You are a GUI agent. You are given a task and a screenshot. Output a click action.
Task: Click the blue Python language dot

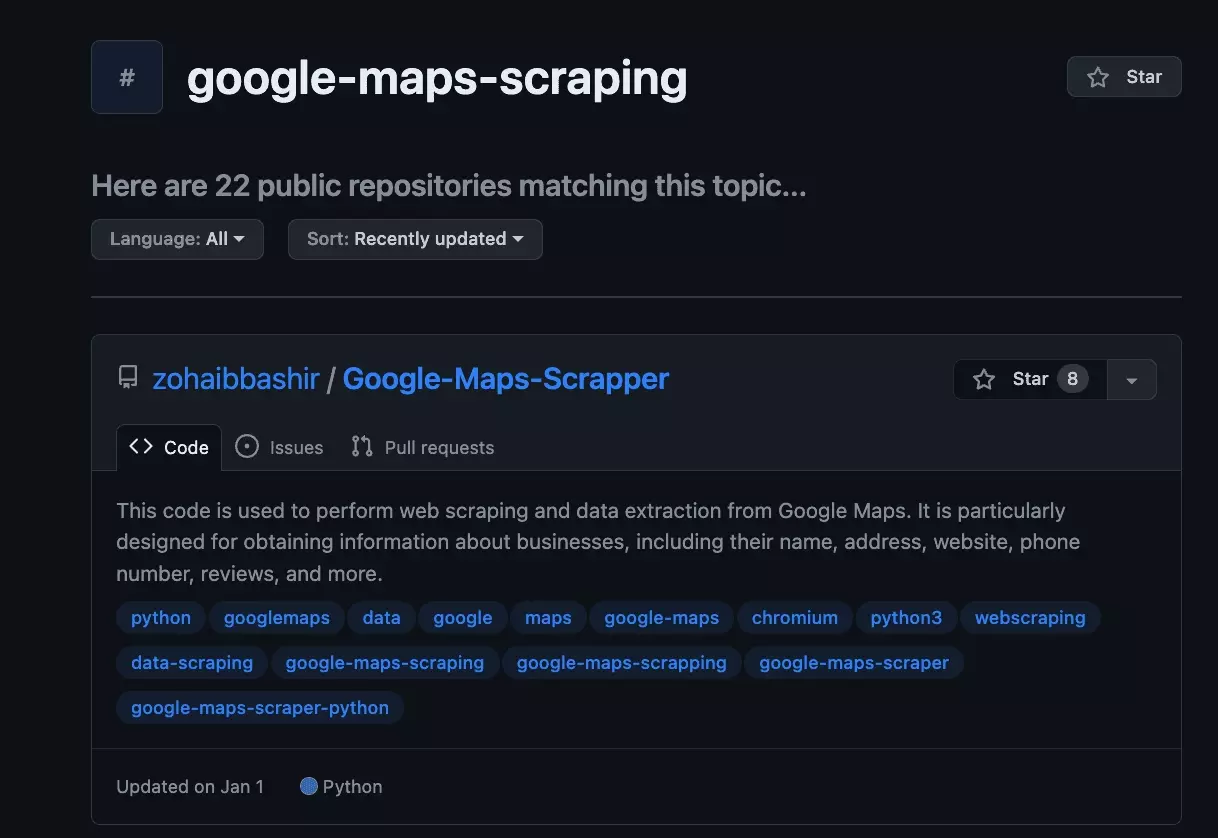point(309,786)
